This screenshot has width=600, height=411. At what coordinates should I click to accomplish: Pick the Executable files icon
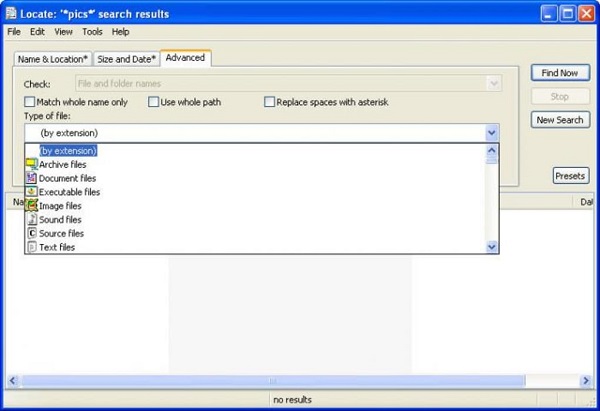point(31,191)
